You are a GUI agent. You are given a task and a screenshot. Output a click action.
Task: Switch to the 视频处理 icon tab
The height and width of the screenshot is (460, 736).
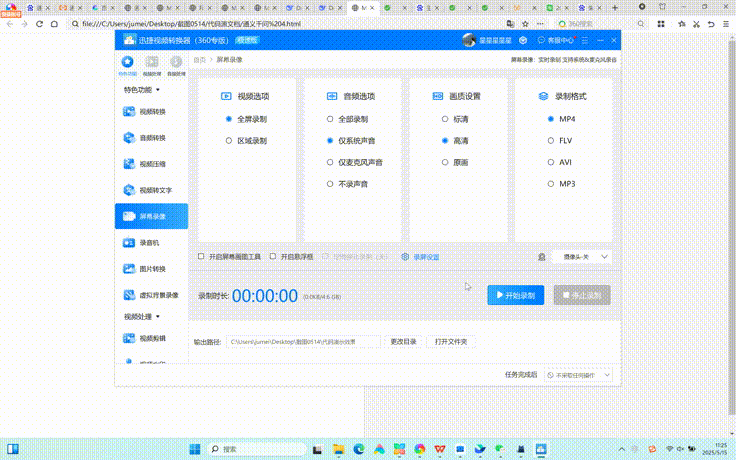point(152,65)
